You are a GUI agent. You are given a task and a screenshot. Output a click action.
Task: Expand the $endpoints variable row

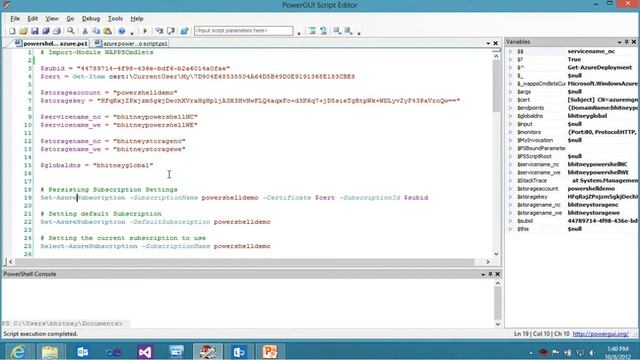click(x=510, y=108)
